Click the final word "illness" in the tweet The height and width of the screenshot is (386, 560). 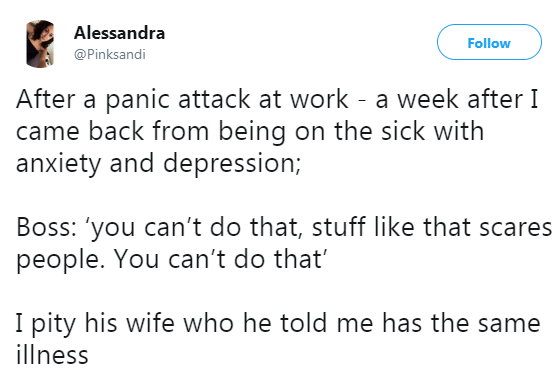[x=52, y=354]
